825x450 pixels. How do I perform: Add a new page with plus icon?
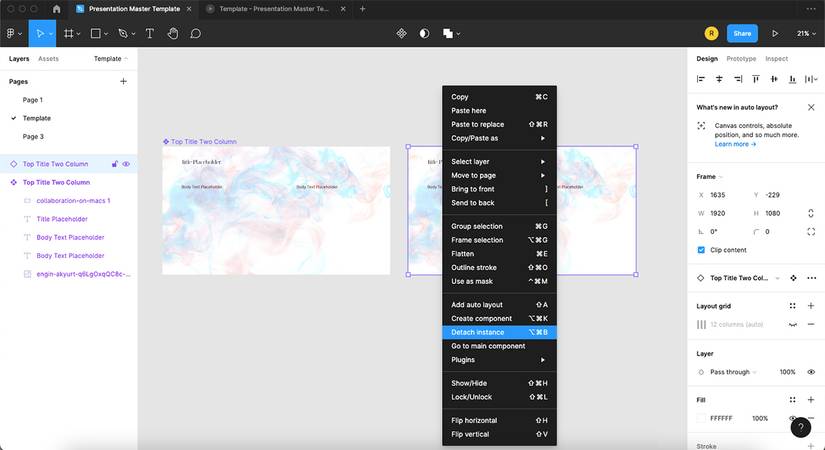(123, 81)
